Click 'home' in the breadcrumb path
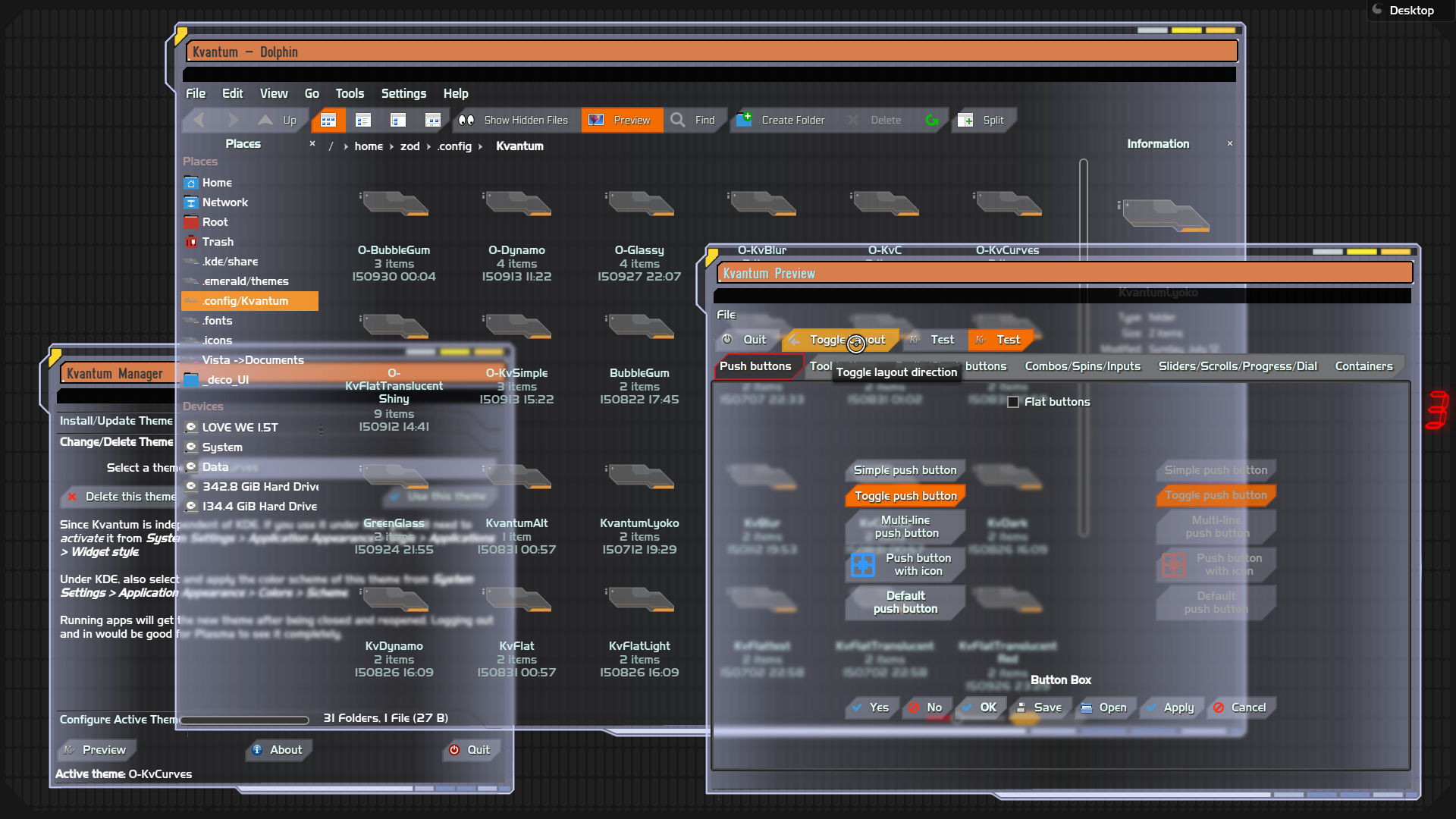The width and height of the screenshot is (1456, 819). 369,146
